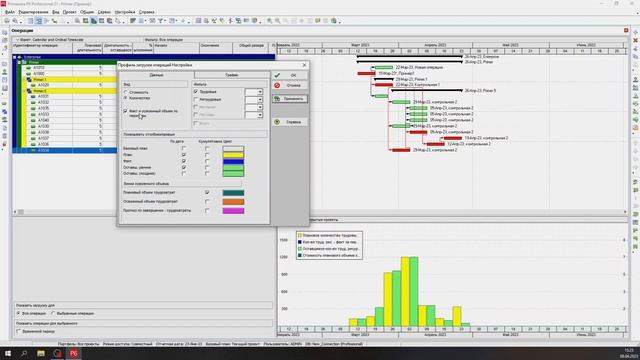Screen dimensions: 640x360
Task: Toggle Плановый объем трудозатрат checkbox
Action: [207, 192]
